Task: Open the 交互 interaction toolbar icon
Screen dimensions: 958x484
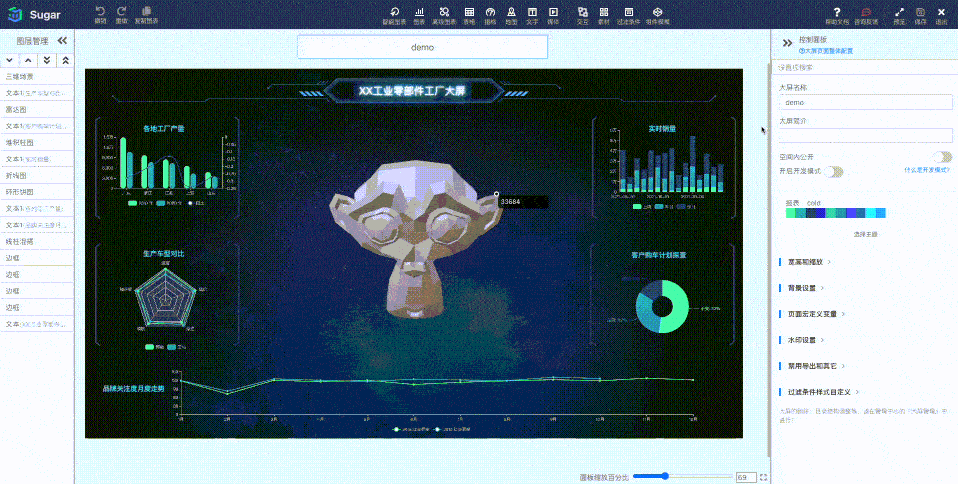Action: (x=583, y=12)
